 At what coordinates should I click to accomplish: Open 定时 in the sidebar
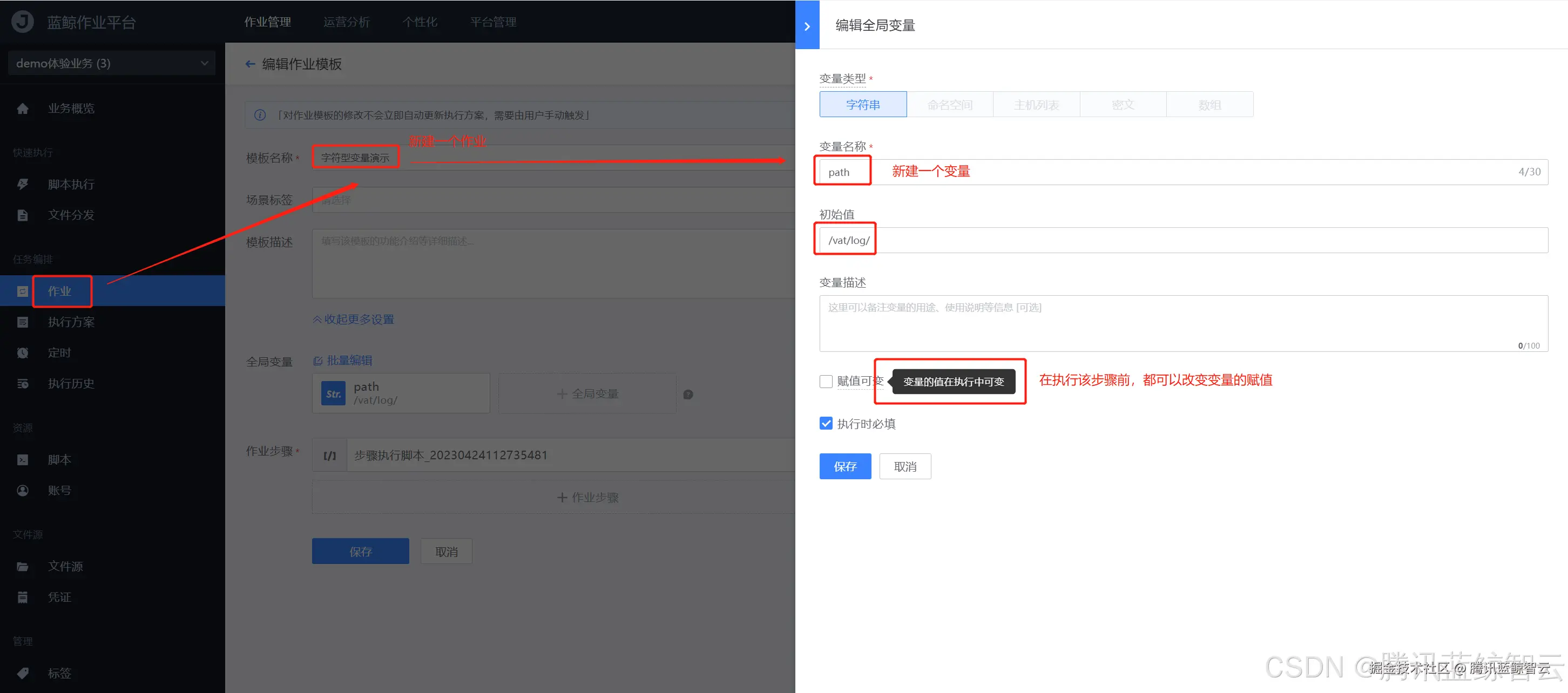tap(59, 353)
